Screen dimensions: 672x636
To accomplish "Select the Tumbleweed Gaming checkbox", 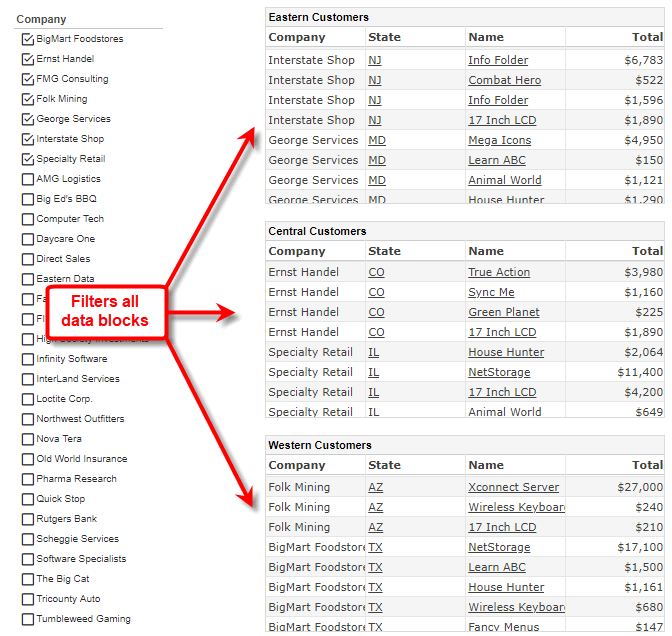I will [27, 619].
